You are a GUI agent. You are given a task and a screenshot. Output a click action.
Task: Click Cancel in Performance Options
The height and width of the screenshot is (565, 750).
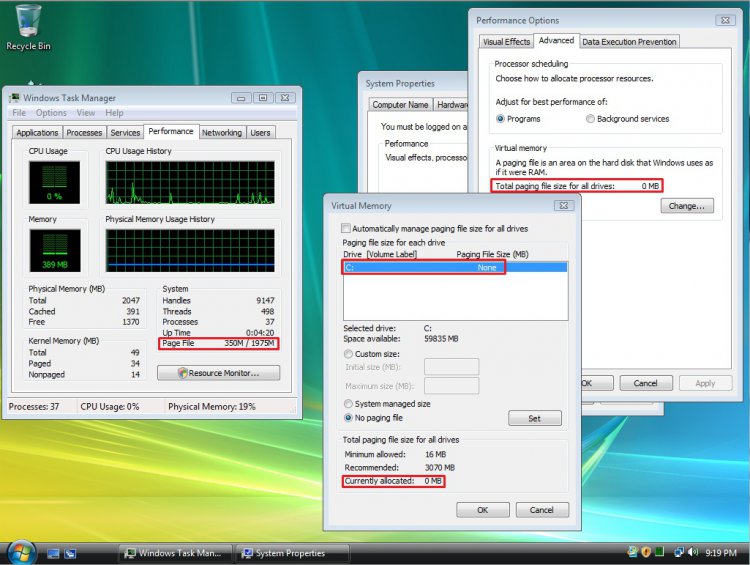[646, 383]
